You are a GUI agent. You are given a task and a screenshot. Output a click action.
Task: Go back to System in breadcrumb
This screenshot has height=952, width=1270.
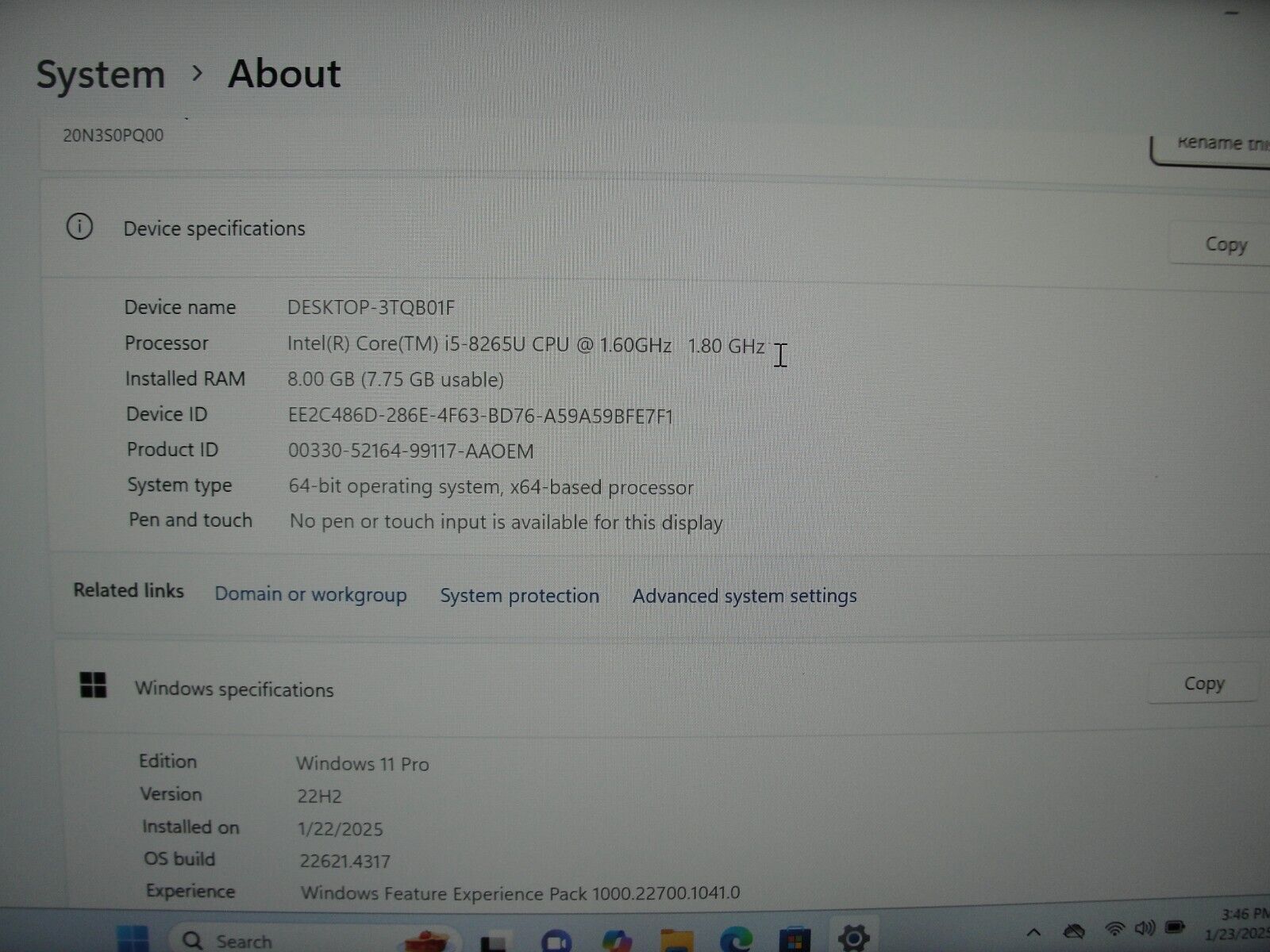coord(101,75)
